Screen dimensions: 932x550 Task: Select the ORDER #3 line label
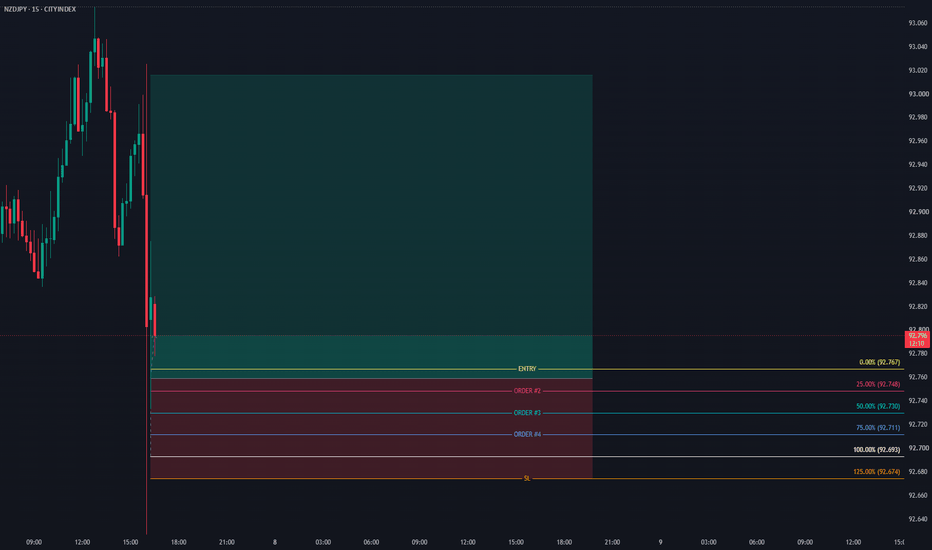point(527,413)
